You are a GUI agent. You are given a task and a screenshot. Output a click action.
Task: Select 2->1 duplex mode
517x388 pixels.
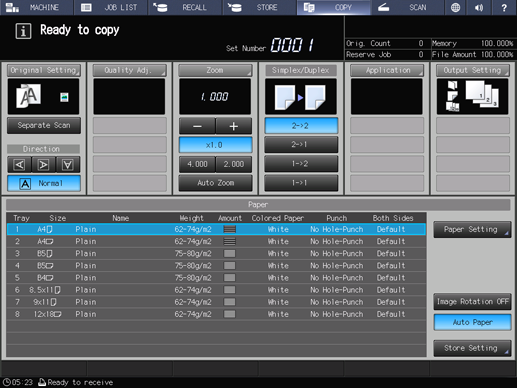[301, 145]
